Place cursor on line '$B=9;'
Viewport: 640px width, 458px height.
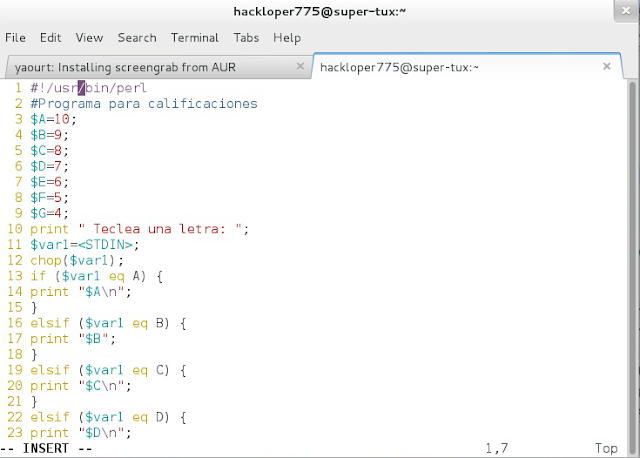[x=49, y=135]
